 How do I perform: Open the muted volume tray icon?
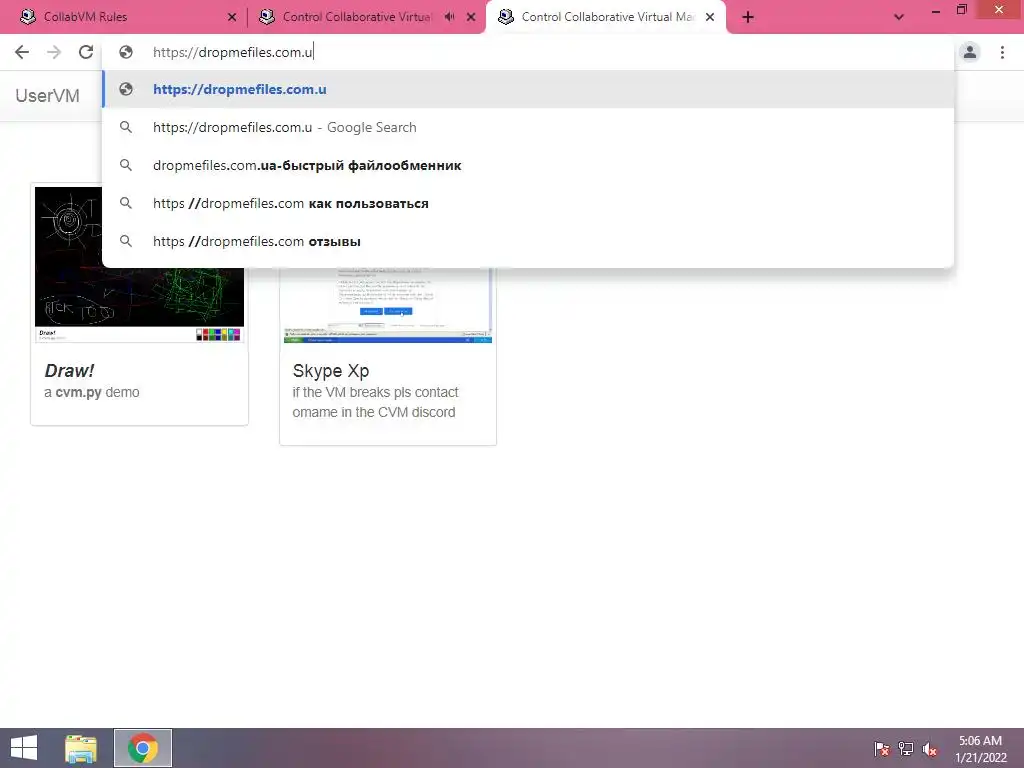[930, 749]
